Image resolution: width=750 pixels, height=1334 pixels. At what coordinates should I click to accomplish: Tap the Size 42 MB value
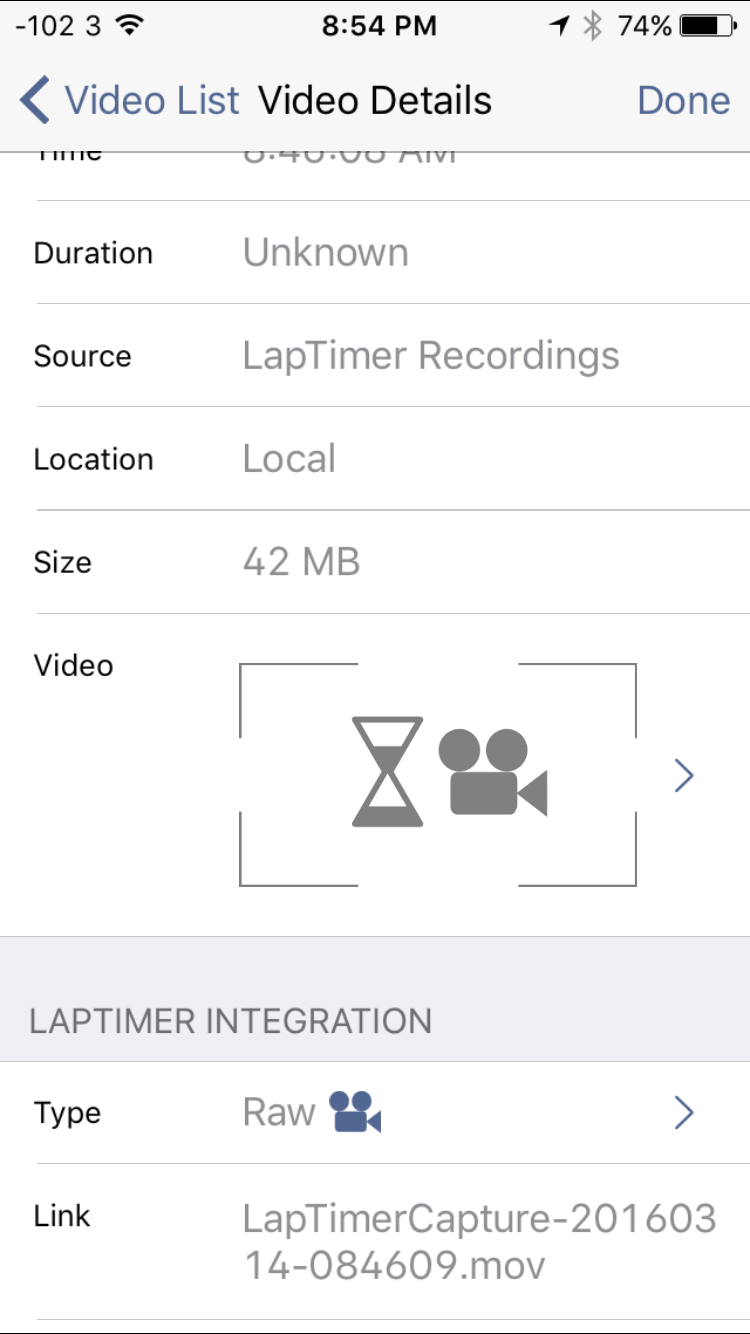click(x=301, y=562)
